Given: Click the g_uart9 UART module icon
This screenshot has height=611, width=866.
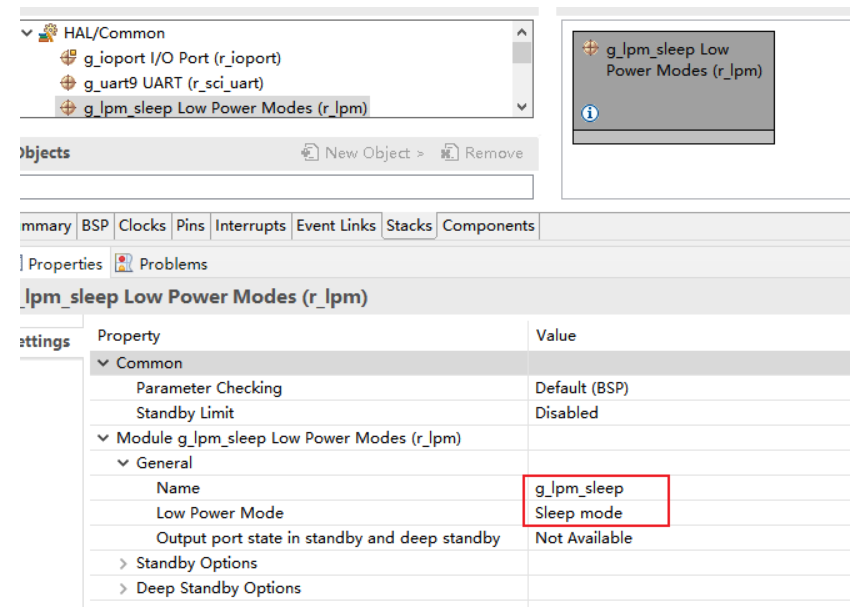Looking at the screenshot, I should (68, 83).
